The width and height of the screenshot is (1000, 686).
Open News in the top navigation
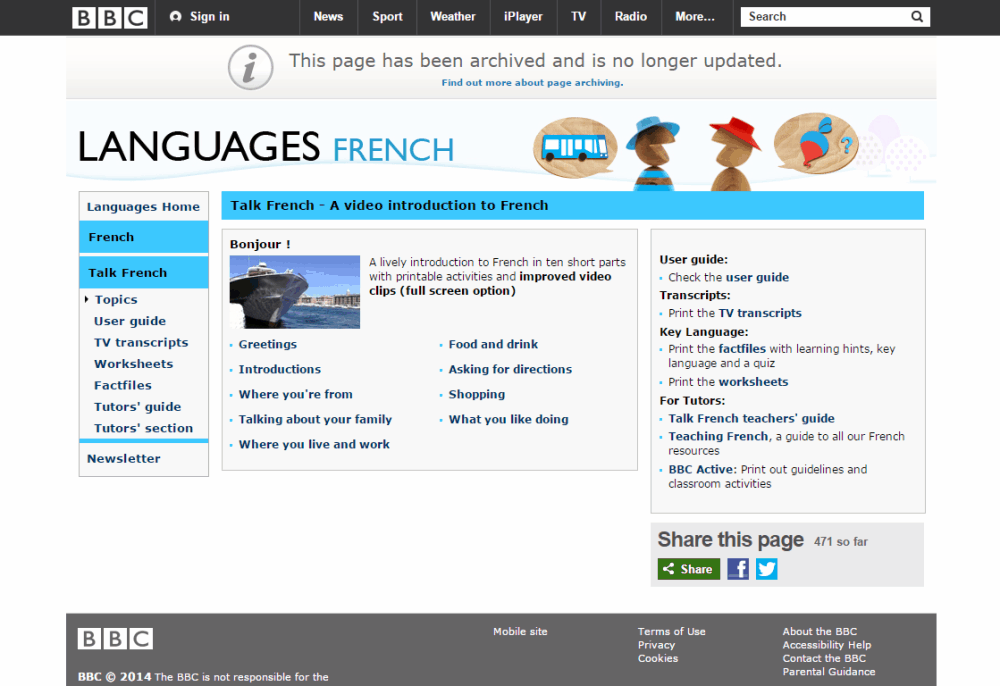pos(328,17)
